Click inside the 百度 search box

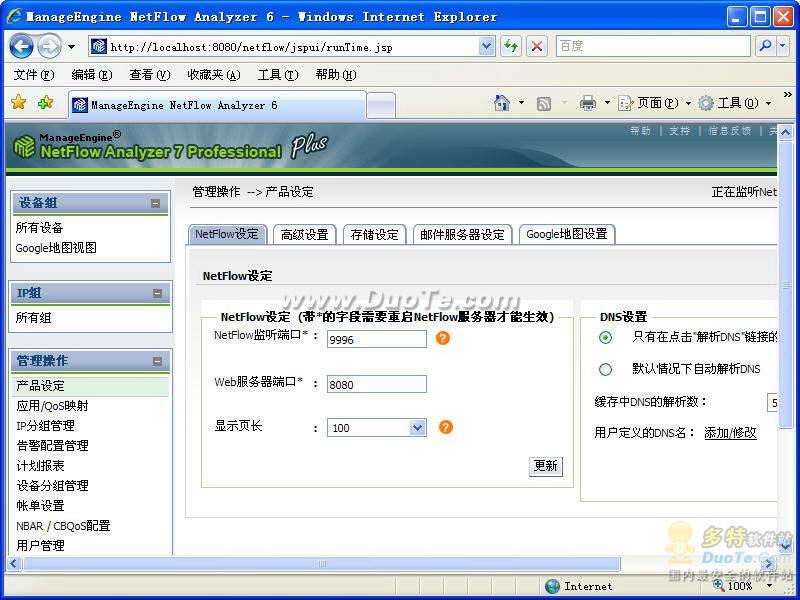coord(653,46)
